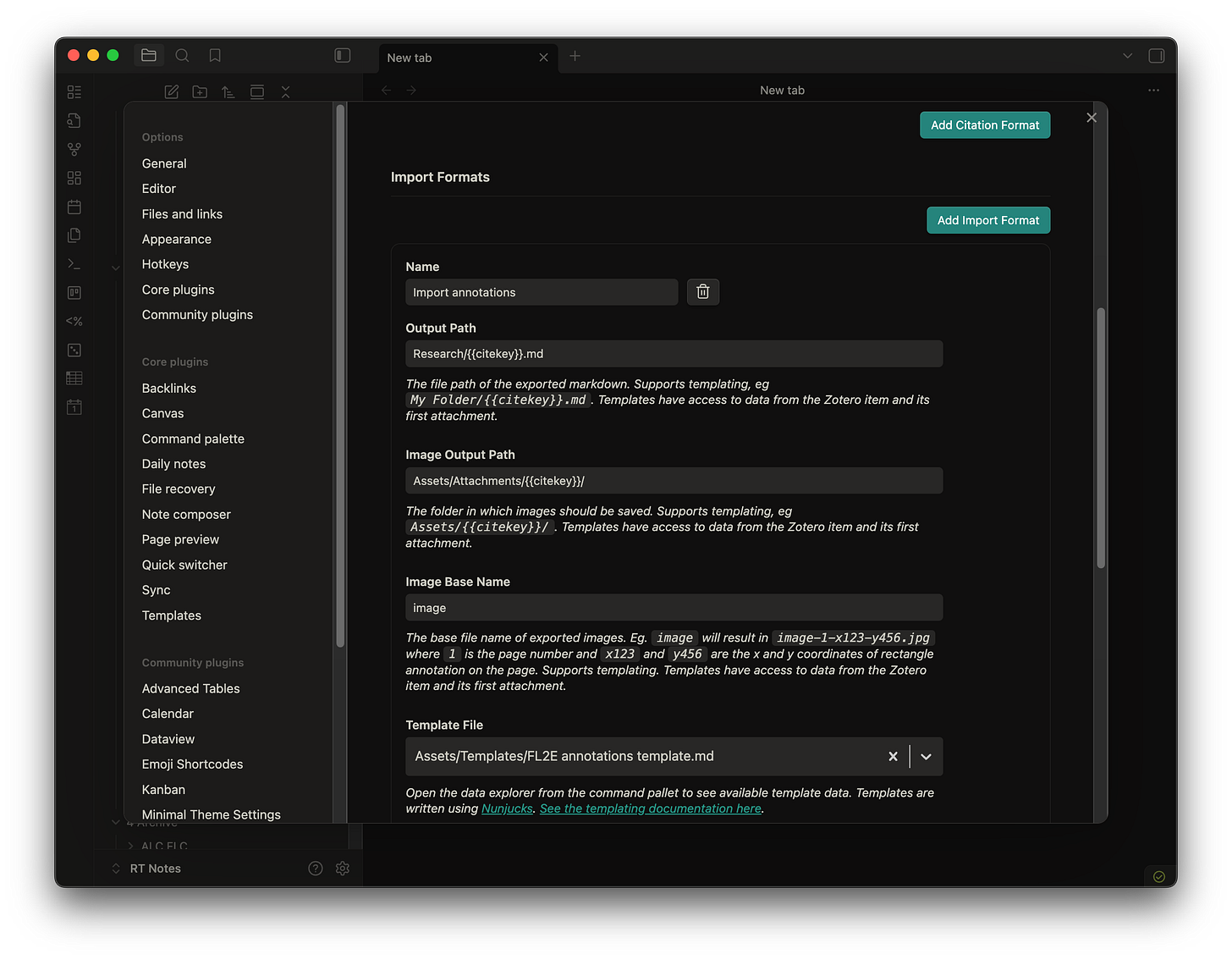Select Core plugins section
This screenshot has height=960, width=1232.
178,290
